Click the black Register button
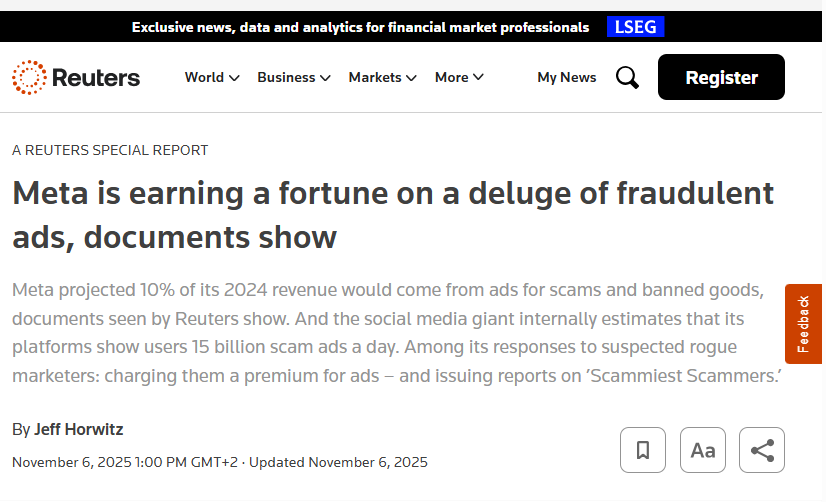The width and height of the screenshot is (826, 502). (721, 77)
